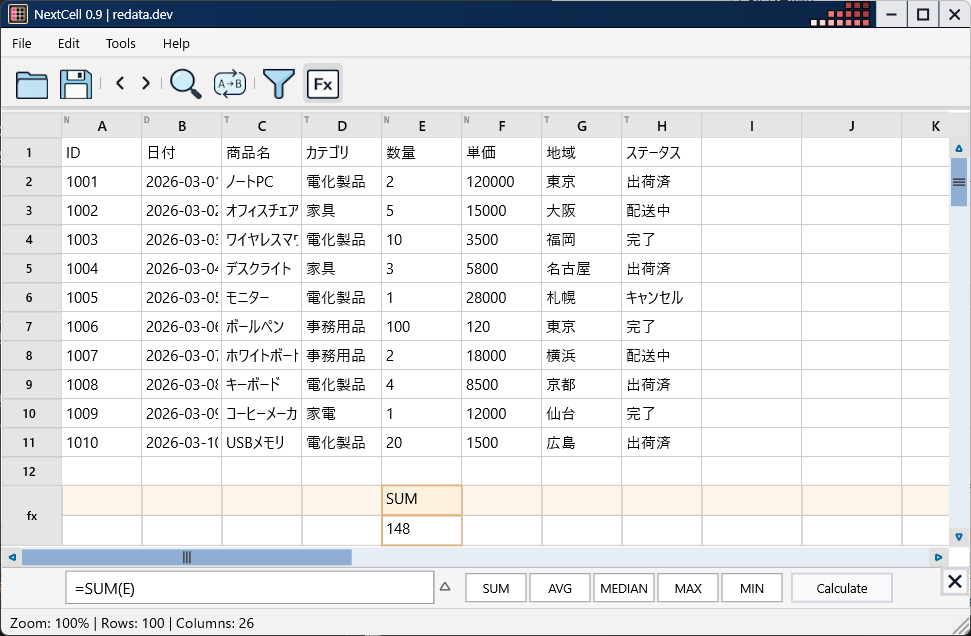
Task: Open a file using the folder icon
Action: pyautogui.click(x=31, y=83)
